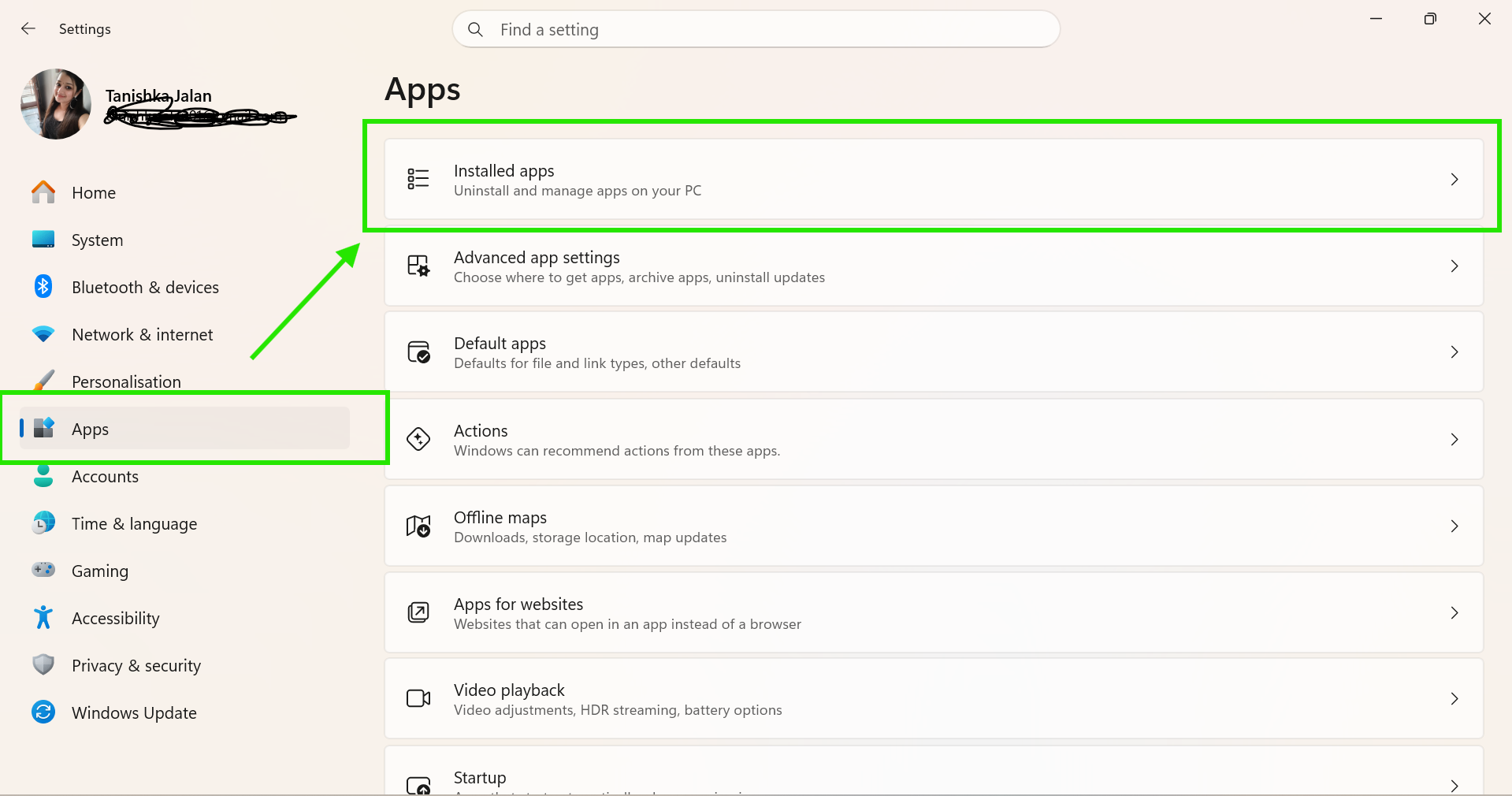Click the Network wifi icon
Viewport: 1512px width, 796px height.
pyautogui.click(x=43, y=334)
